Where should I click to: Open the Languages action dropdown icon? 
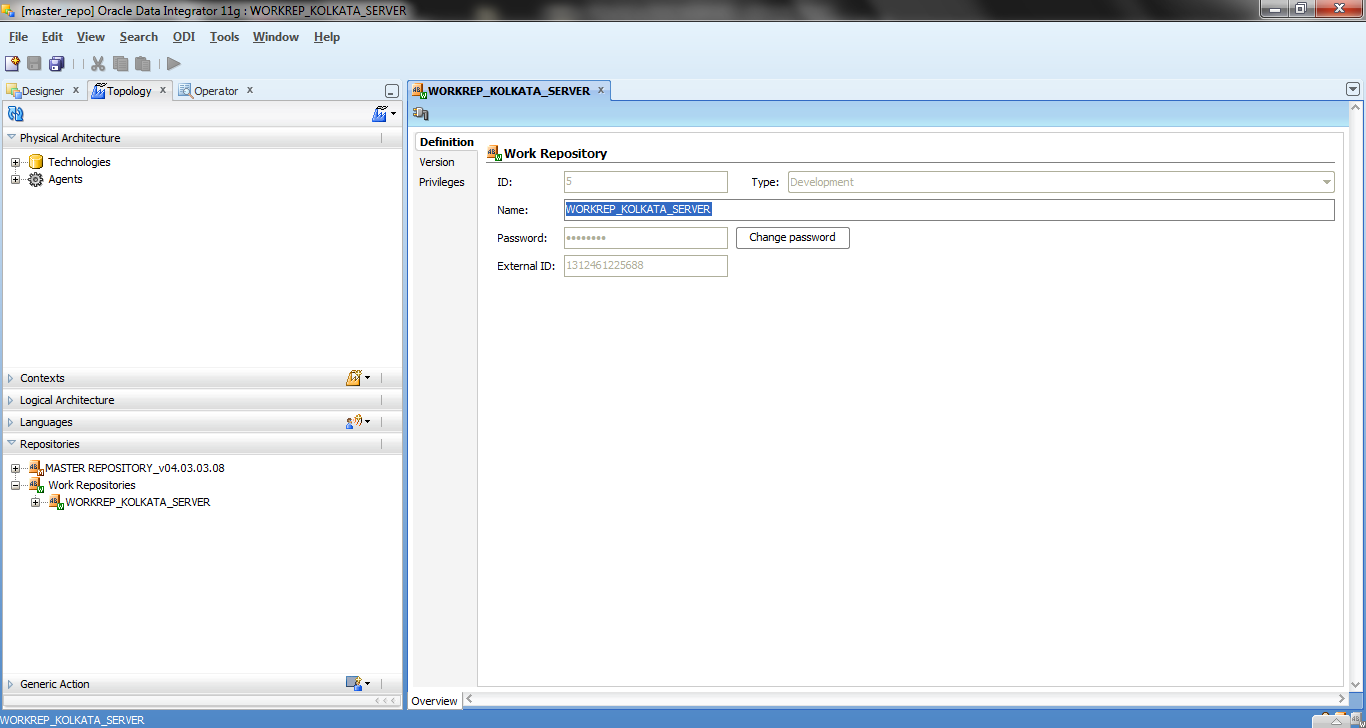(358, 422)
